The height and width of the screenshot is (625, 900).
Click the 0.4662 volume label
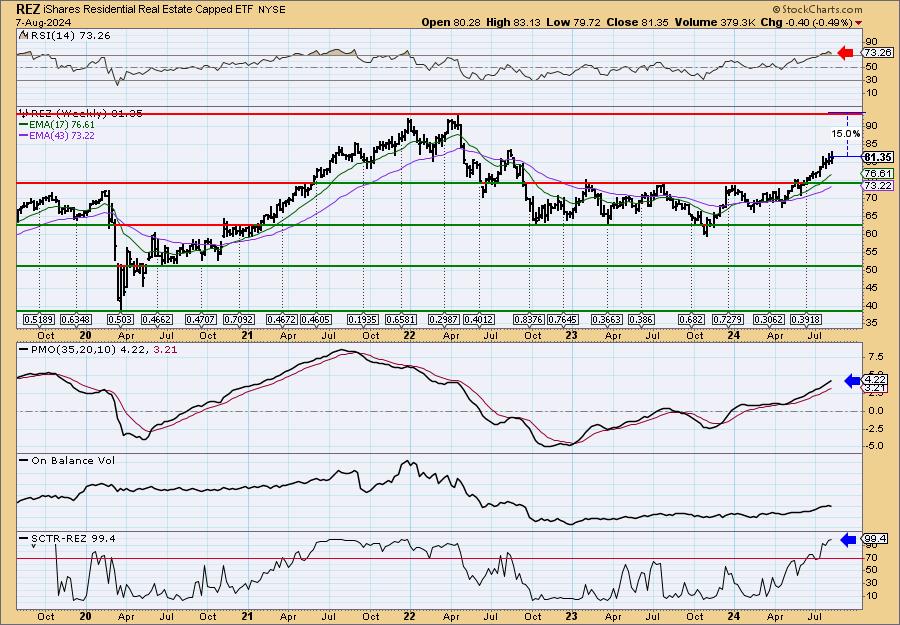click(x=157, y=319)
